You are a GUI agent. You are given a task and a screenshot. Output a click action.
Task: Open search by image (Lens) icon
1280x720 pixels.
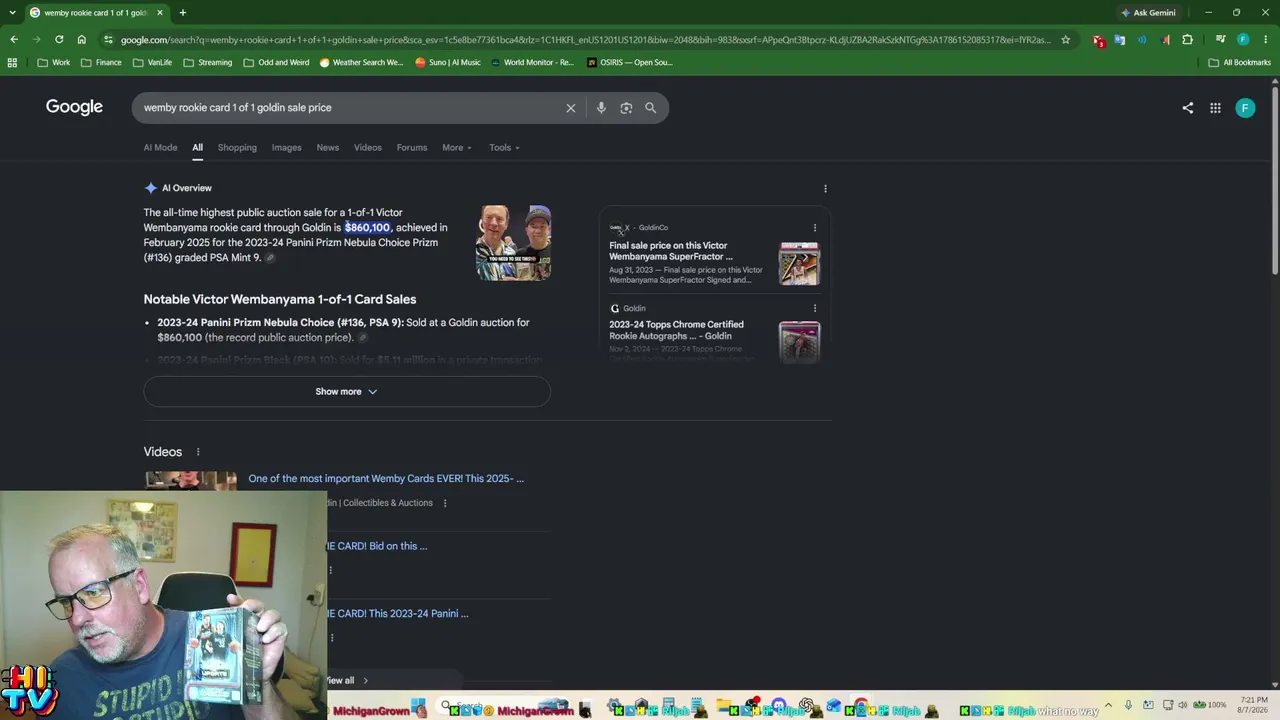click(626, 108)
